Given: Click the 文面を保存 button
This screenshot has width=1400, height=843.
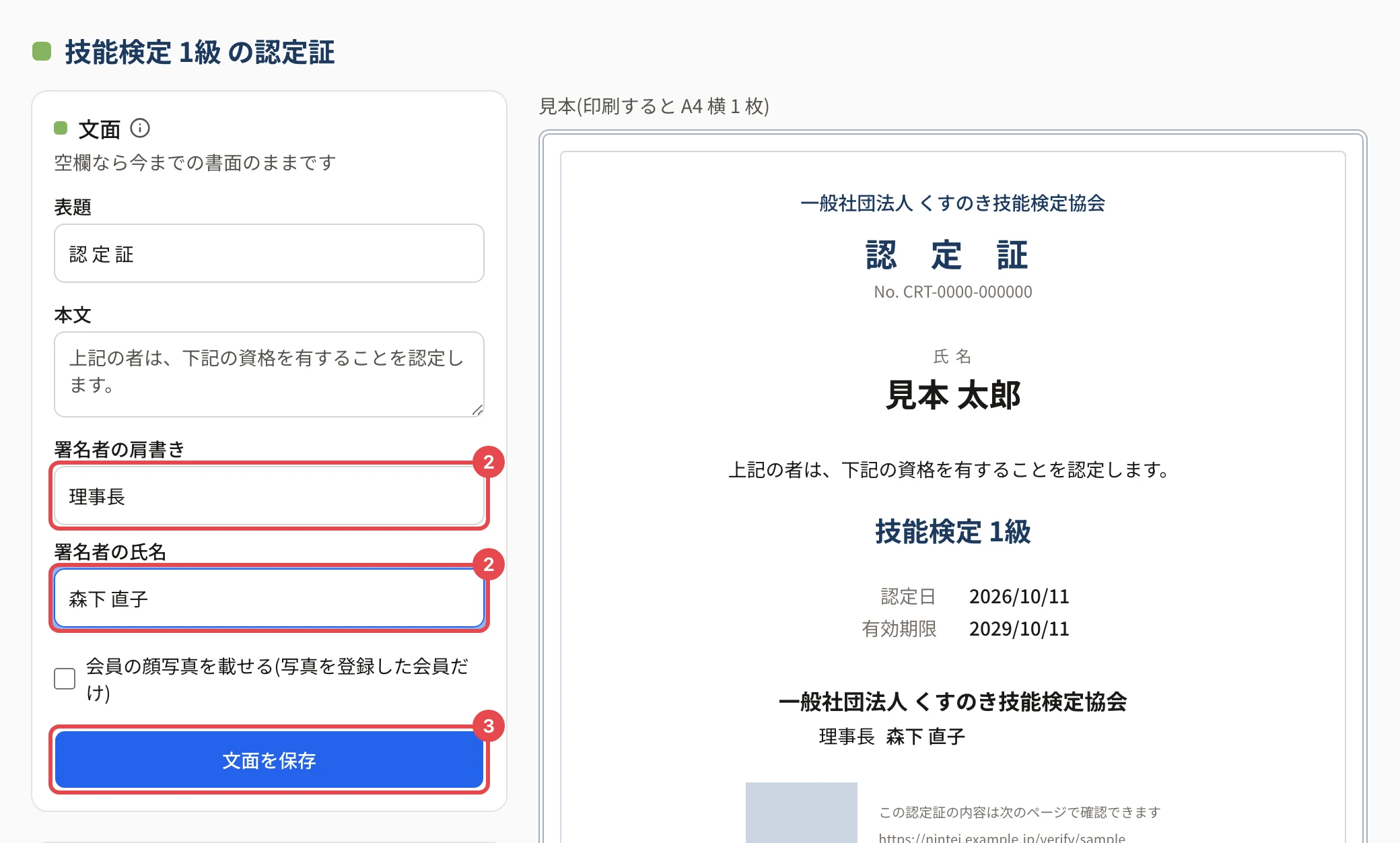Looking at the screenshot, I should 269,760.
